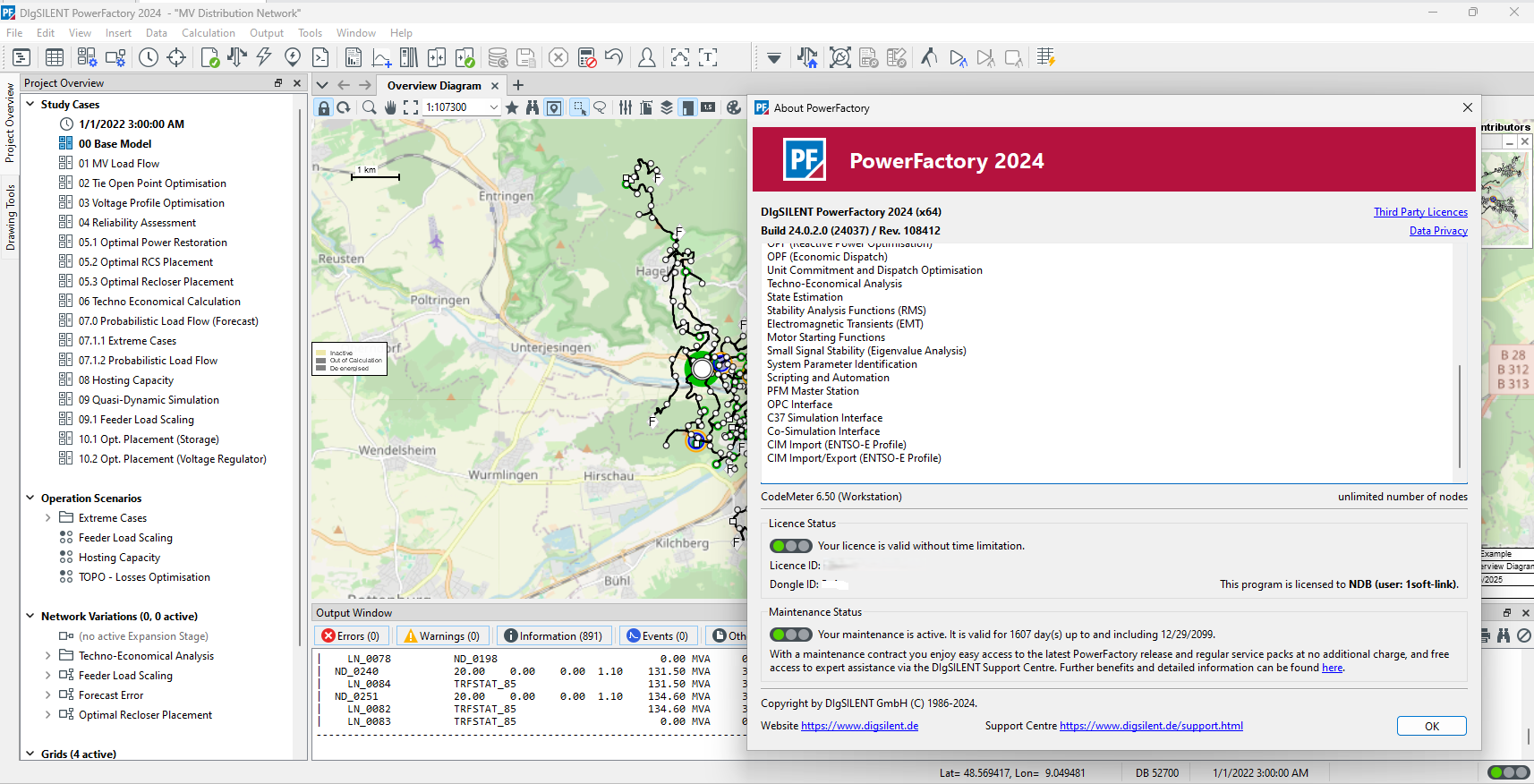This screenshot has height=784, width=1534.
Task: Expand the Extreme Cases folder
Action: [47, 518]
